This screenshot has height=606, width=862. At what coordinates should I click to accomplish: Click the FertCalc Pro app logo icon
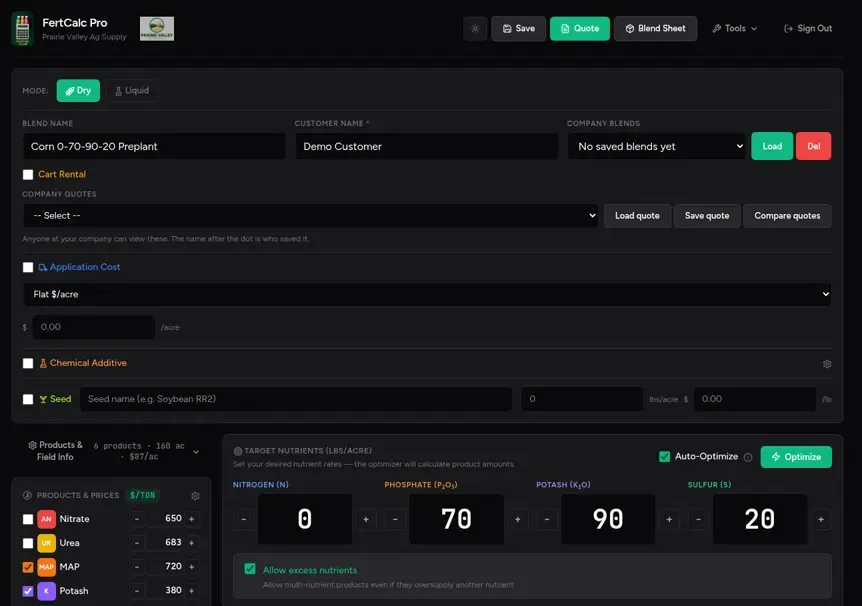click(x=23, y=29)
